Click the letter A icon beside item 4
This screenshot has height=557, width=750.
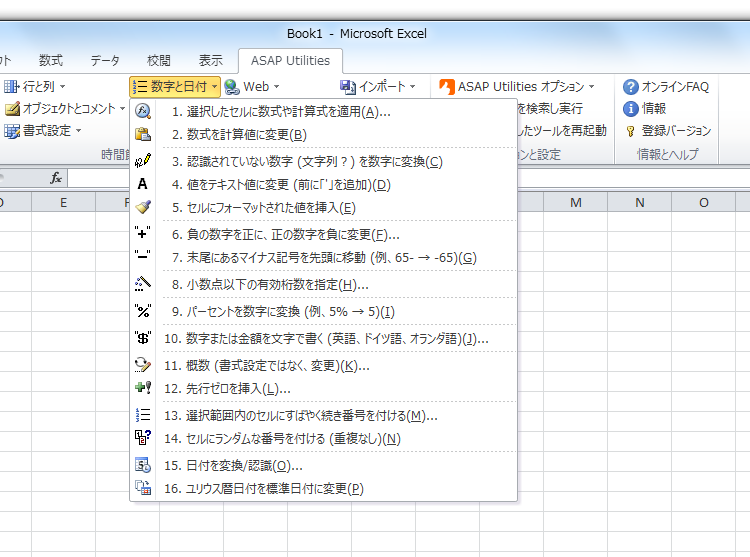143,184
